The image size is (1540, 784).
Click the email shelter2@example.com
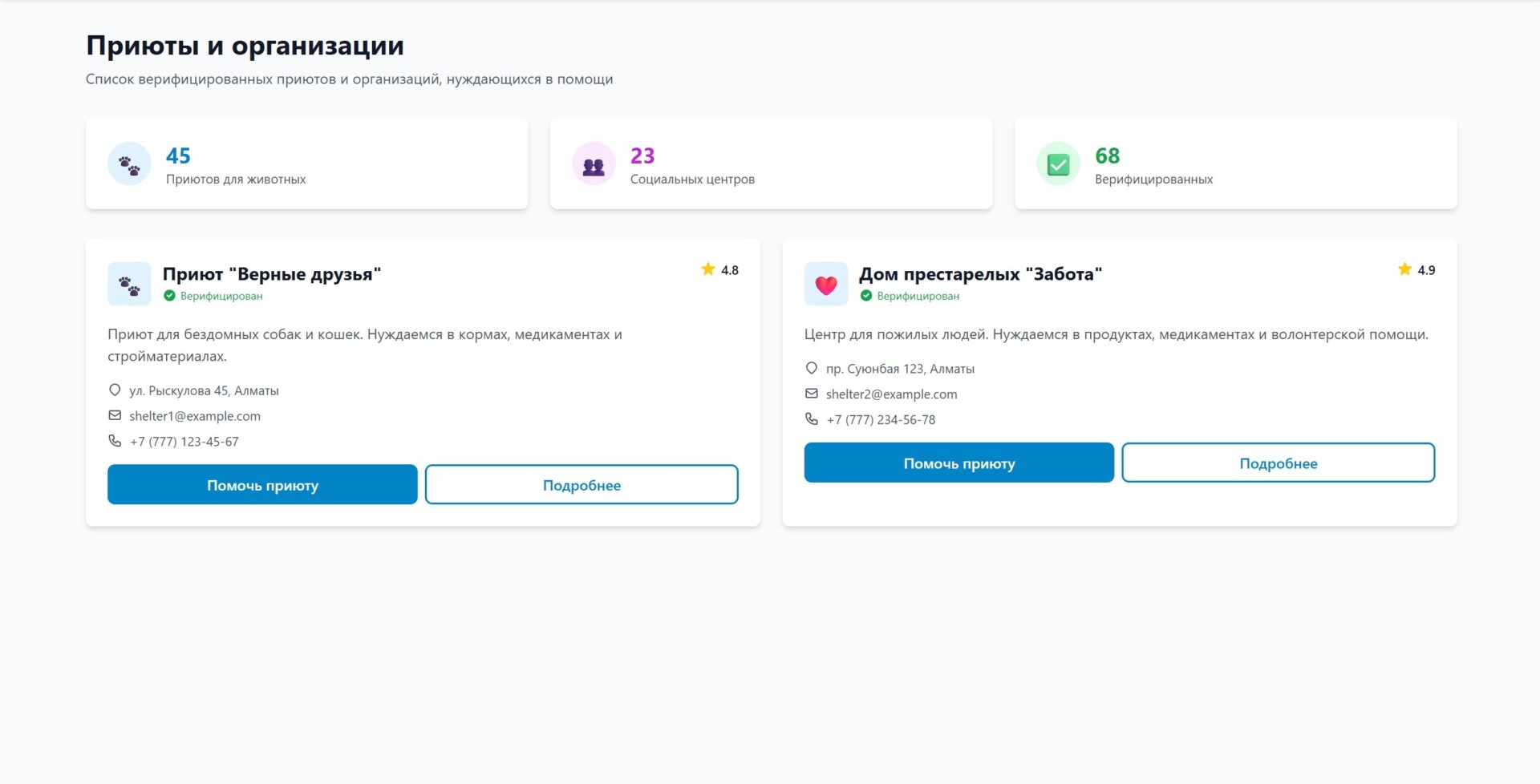892,394
